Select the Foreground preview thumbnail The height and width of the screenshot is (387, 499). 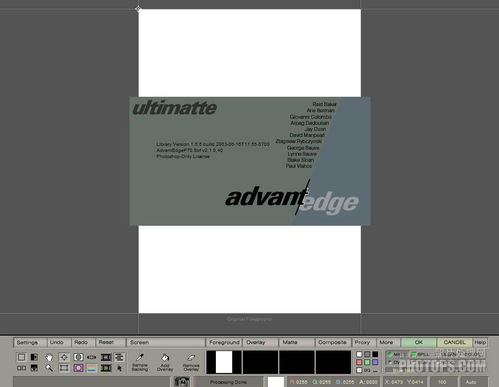[x=224, y=362]
